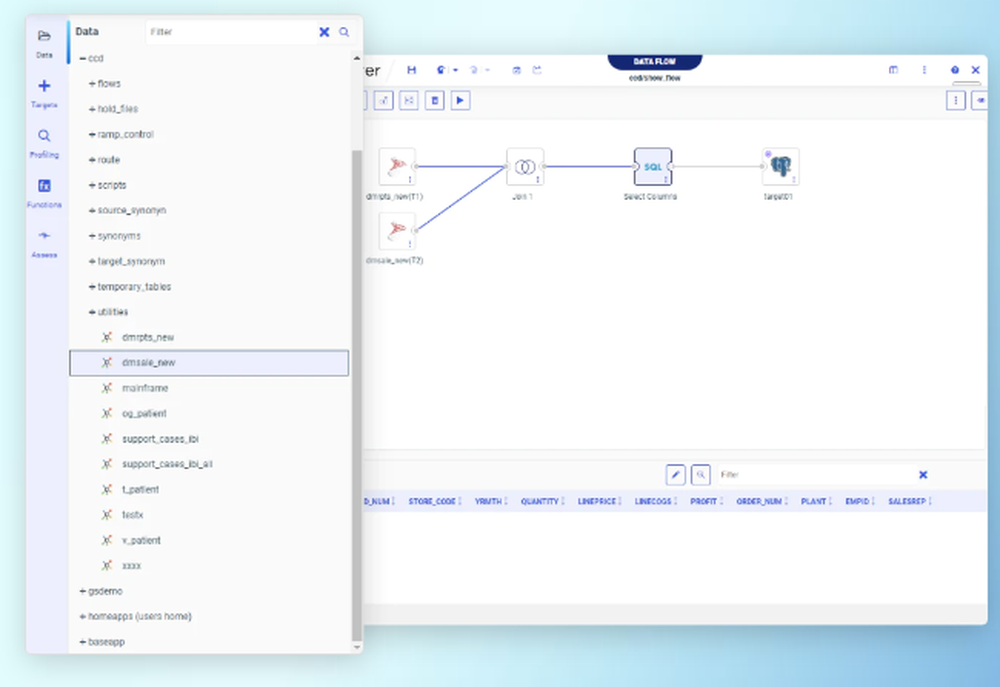1000x687 pixels.
Task: Open the help question mark icon
Action: (x=955, y=70)
